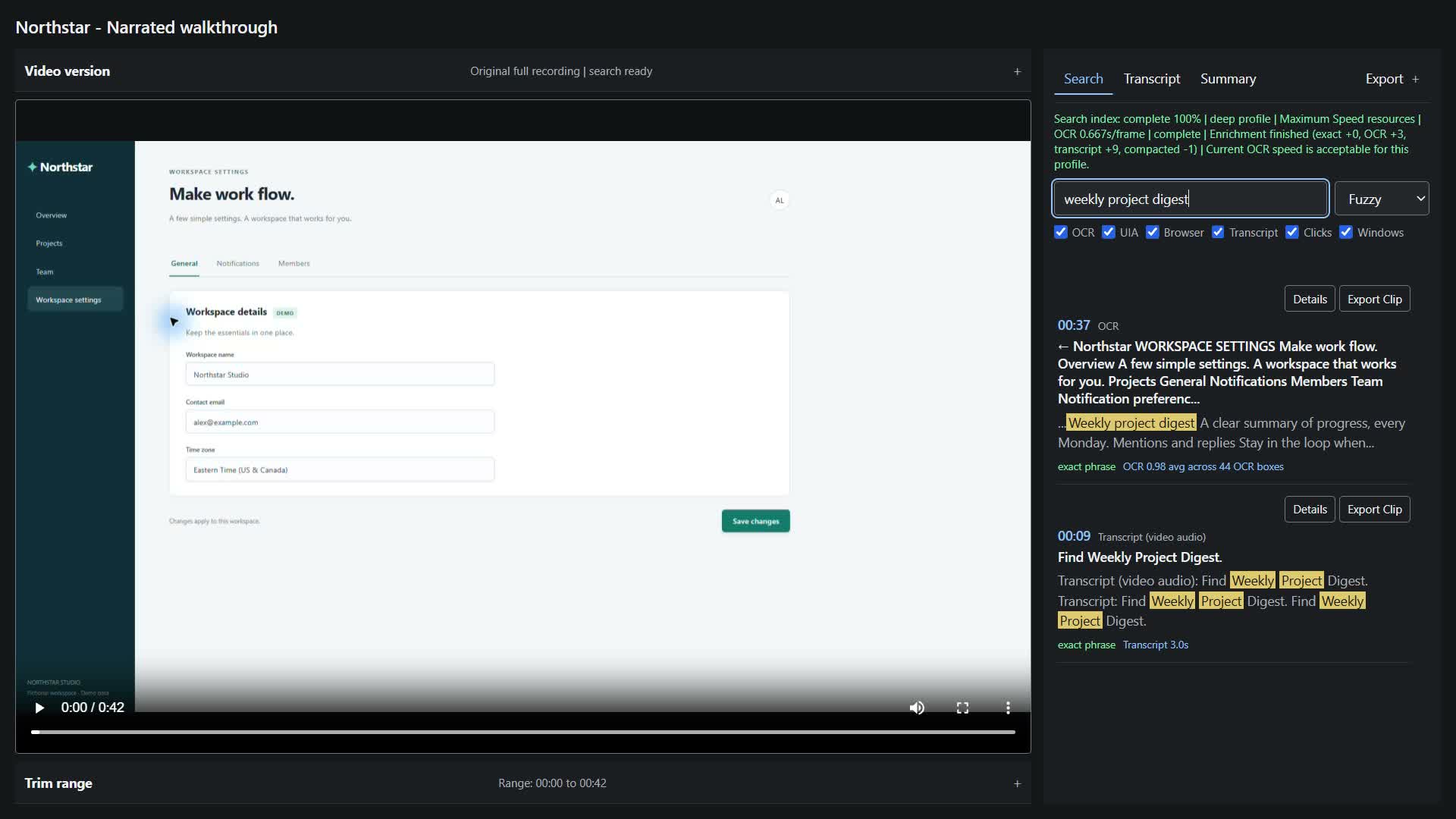
Task: Enter fullscreen with the video player icon
Action: (x=962, y=708)
